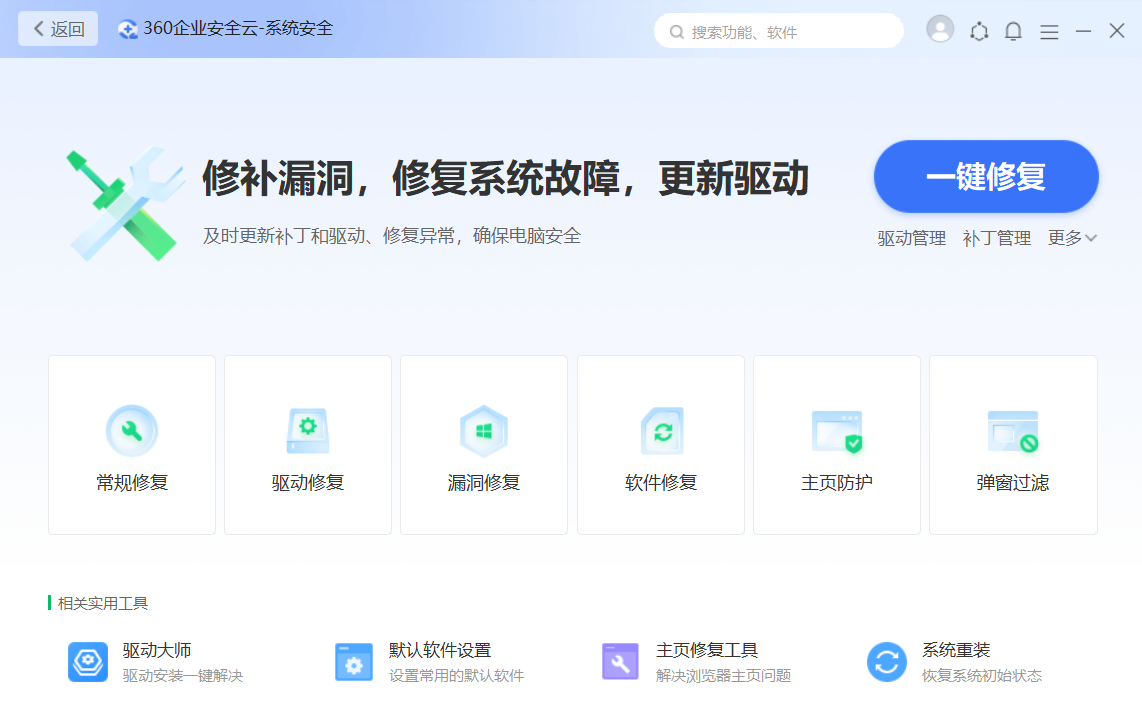Image resolution: width=1142 pixels, height=724 pixels.
Task: Open the 主页防护 browser shield icon
Action: (x=837, y=431)
